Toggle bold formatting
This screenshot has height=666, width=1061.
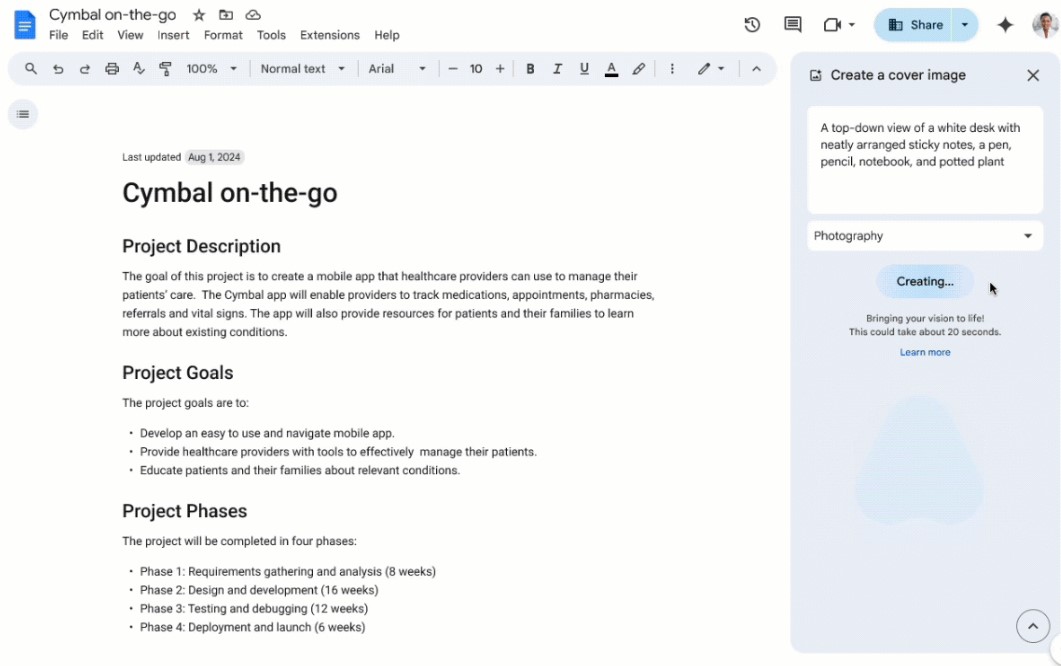[x=530, y=68]
